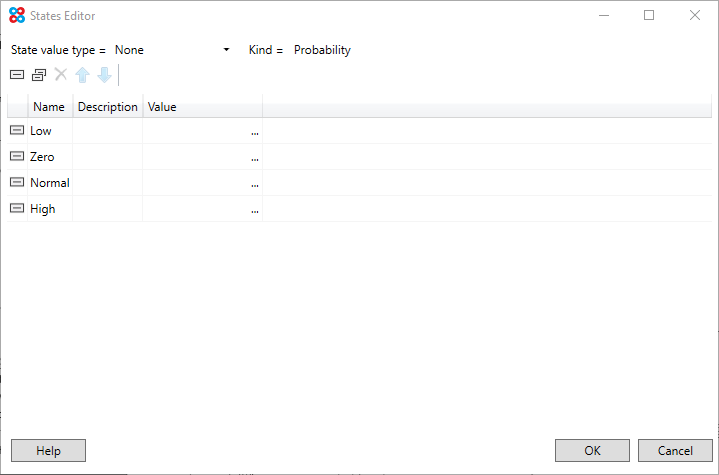Confirm changes with the OK button
Image resolution: width=719 pixels, height=475 pixels.
pyautogui.click(x=592, y=451)
